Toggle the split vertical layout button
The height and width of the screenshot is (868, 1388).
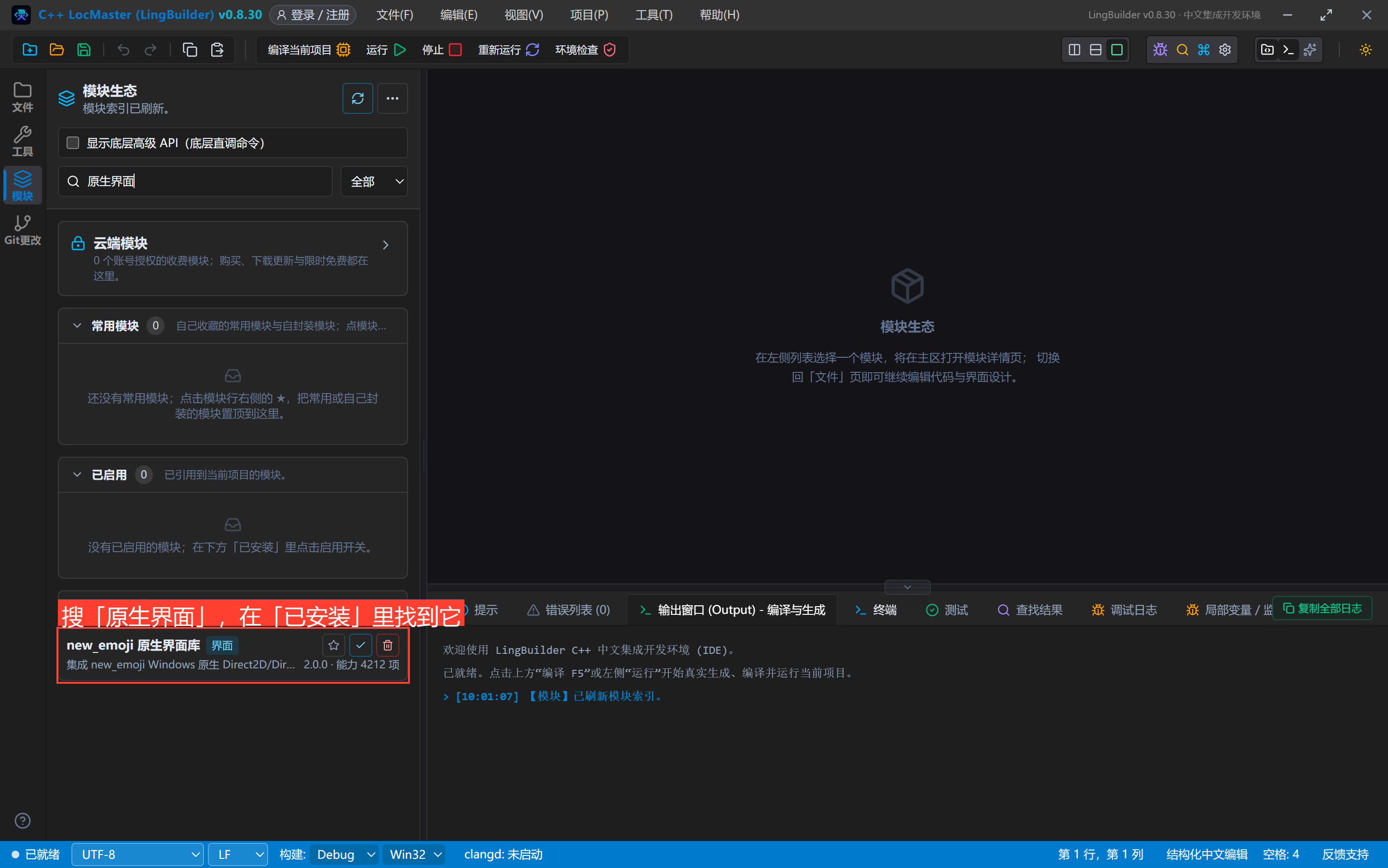tap(1074, 50)
